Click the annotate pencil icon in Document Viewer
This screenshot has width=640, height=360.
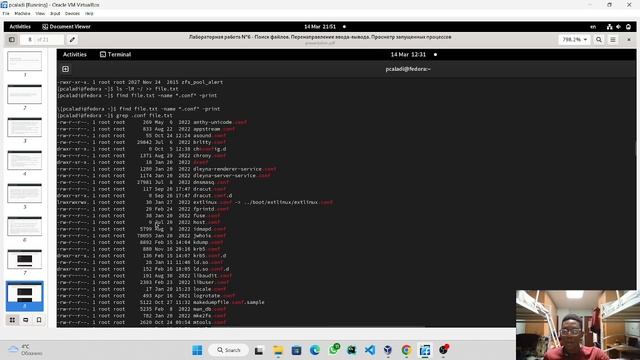click(72, 40)
